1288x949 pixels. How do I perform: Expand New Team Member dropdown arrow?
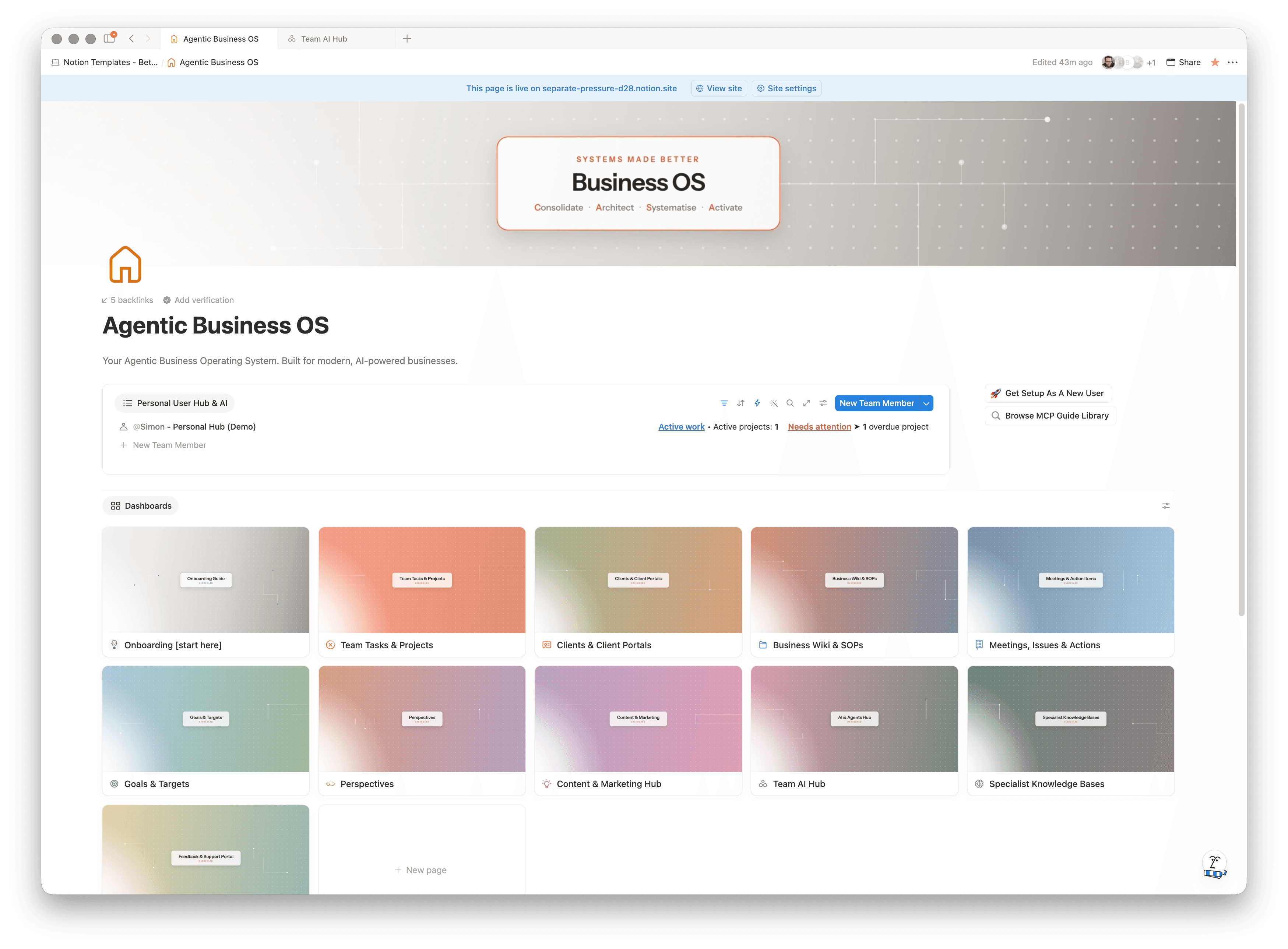click(x=926, y=403)
